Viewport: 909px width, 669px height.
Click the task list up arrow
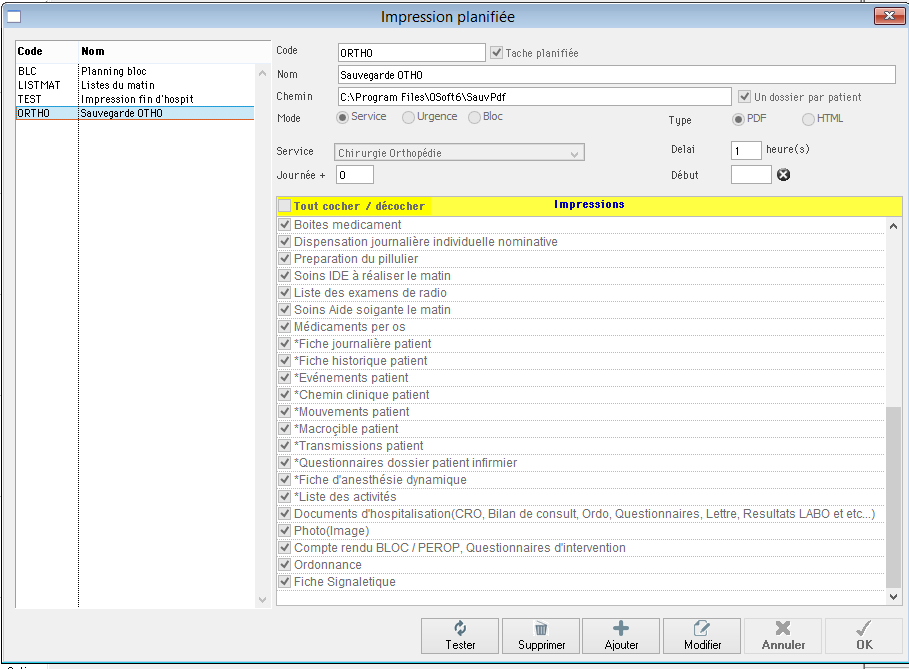[x=263, y=73]
